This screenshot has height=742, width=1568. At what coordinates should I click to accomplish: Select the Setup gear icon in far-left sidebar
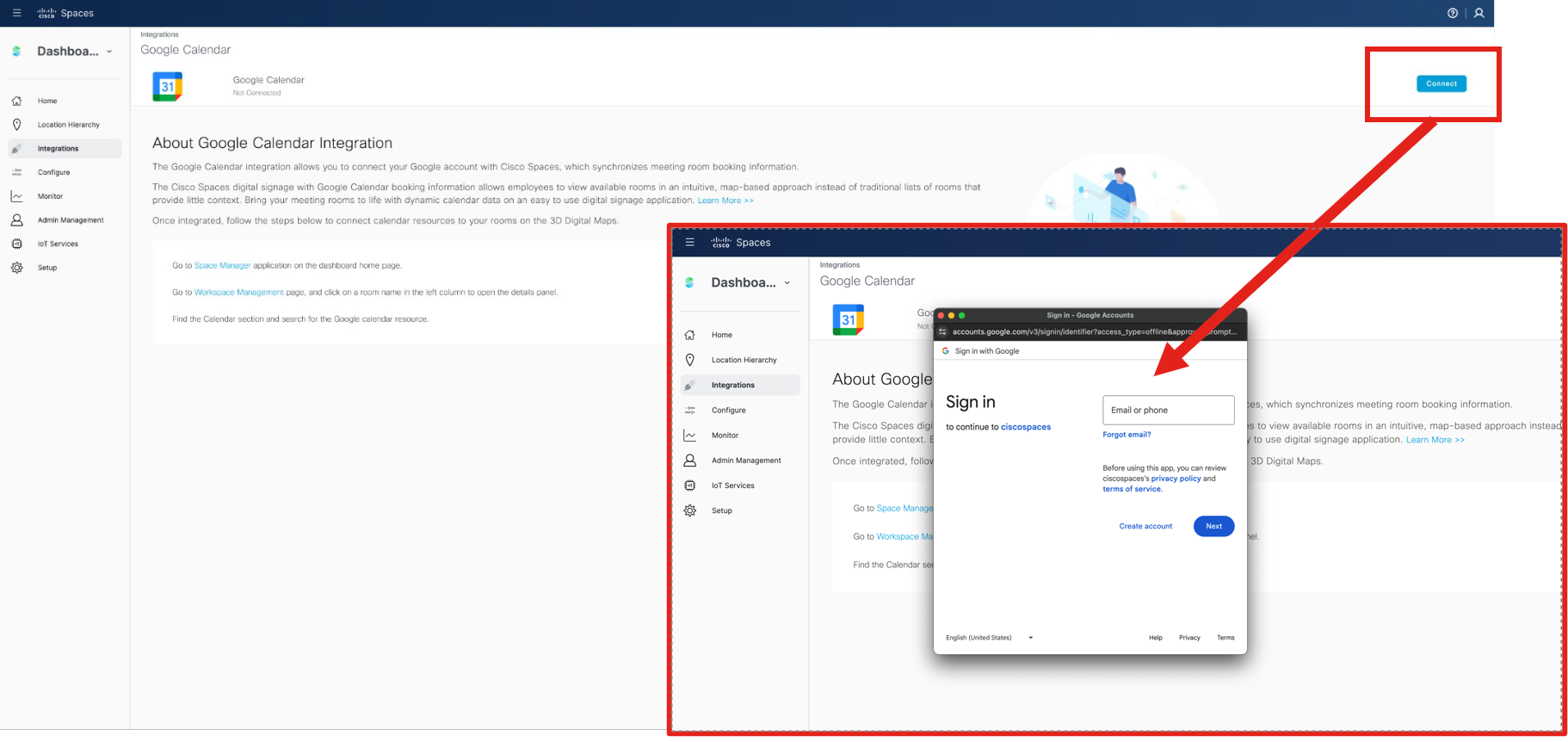tap(16, 268)
